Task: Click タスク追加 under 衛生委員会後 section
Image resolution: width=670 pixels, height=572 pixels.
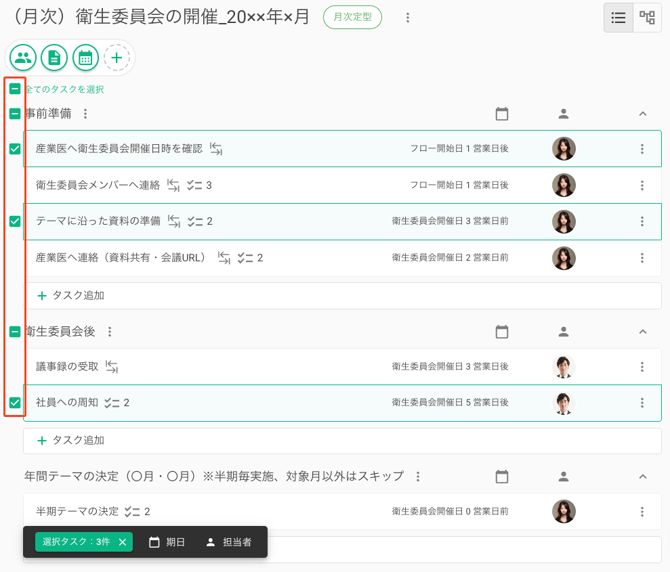Action: [x=342, y=440]
